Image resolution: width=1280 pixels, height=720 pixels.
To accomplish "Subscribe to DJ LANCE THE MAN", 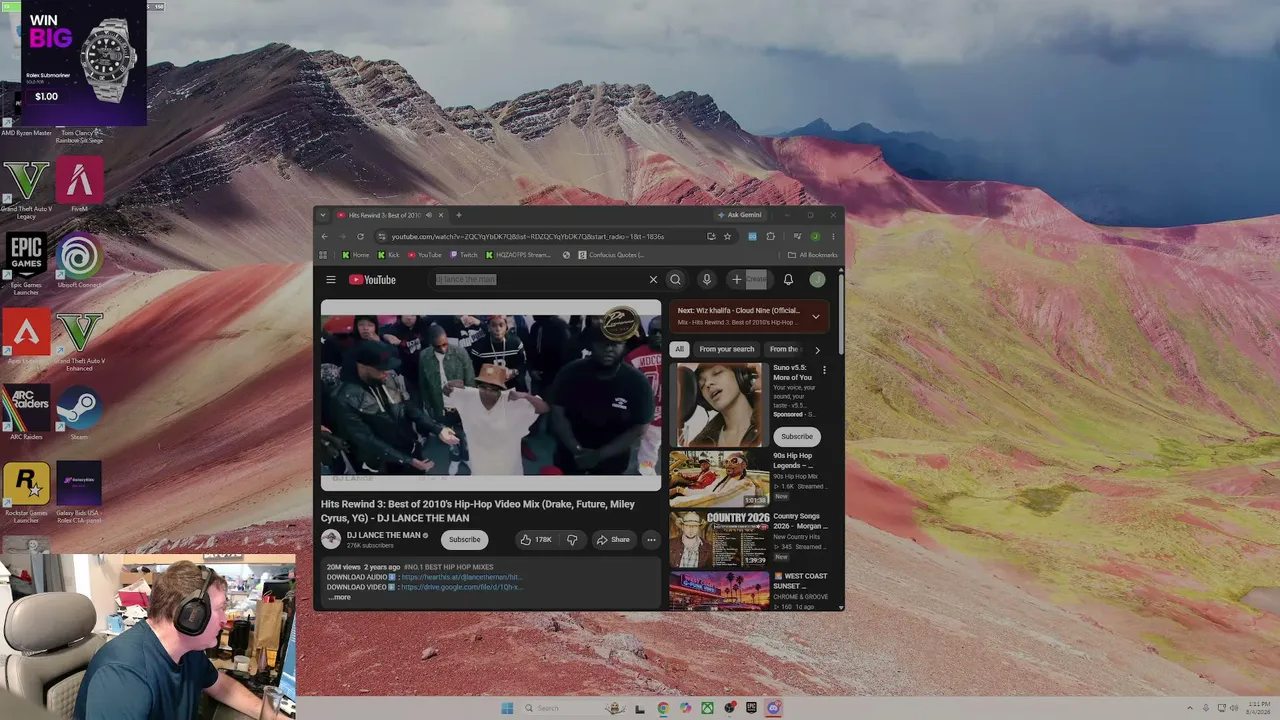I will [x=464, y=540].
